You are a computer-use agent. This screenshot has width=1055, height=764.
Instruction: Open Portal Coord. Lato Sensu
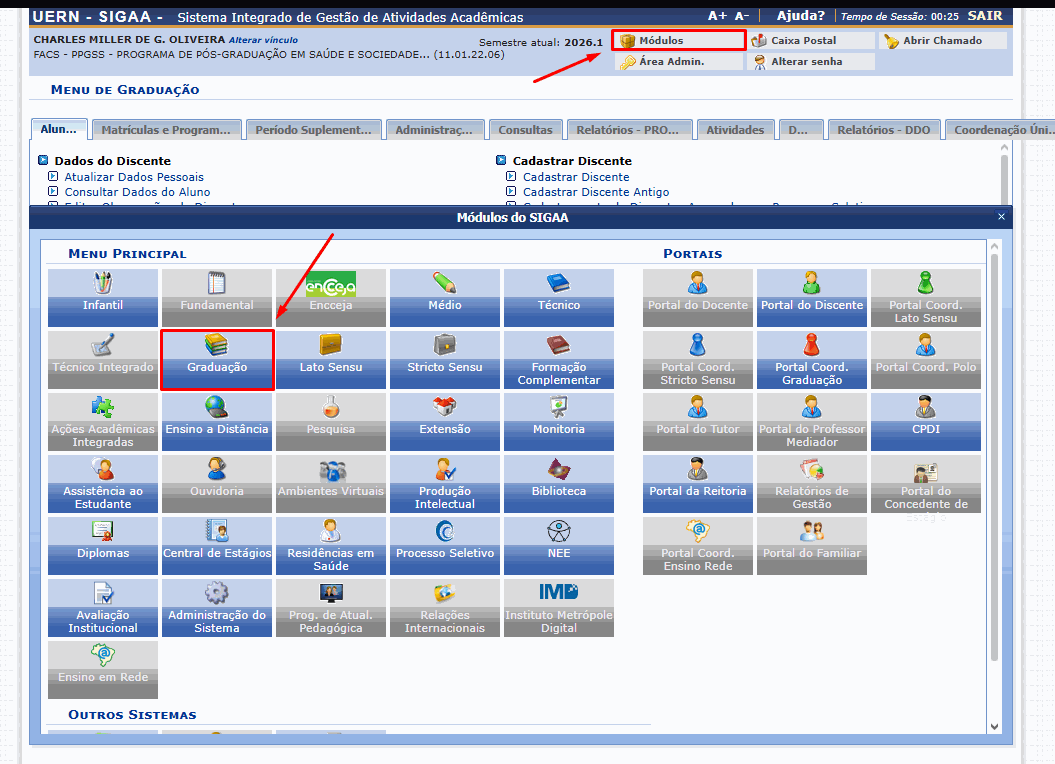coord(926,298)
